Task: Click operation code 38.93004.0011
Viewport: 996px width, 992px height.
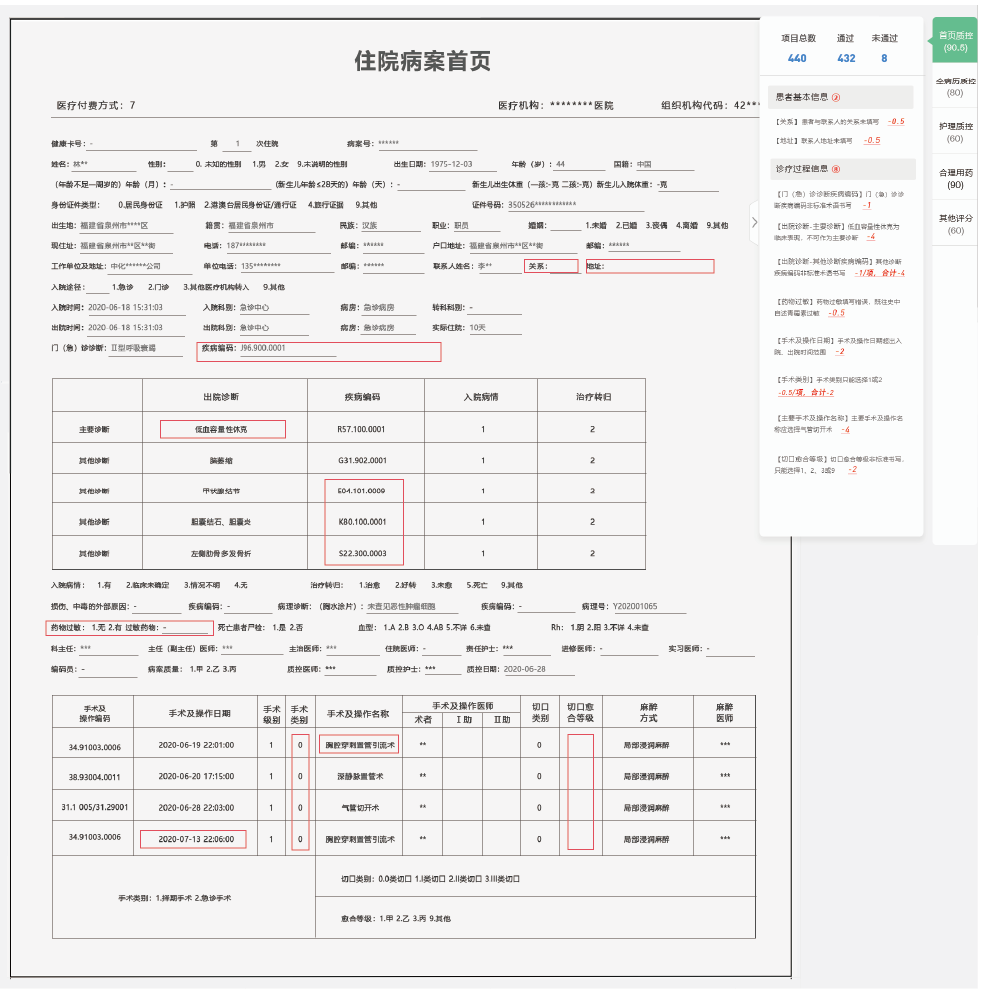Action: pyautogui.click(x=94, y=777)
